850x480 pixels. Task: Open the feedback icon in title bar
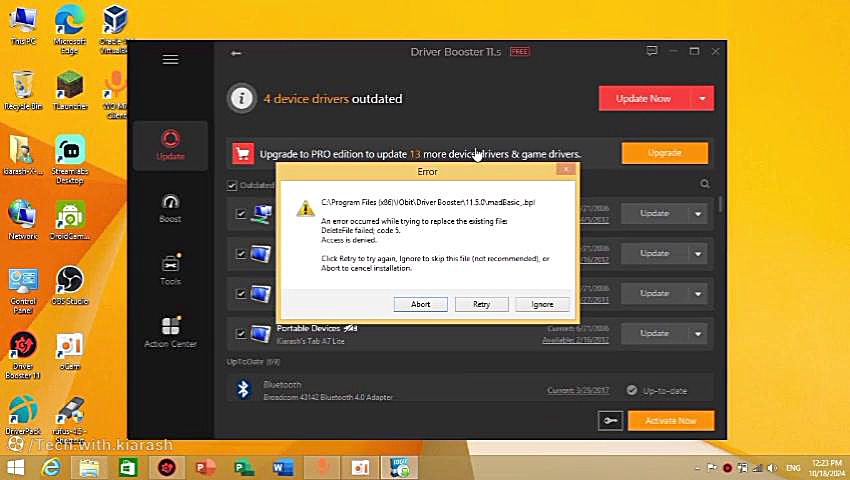pos(652,51)
